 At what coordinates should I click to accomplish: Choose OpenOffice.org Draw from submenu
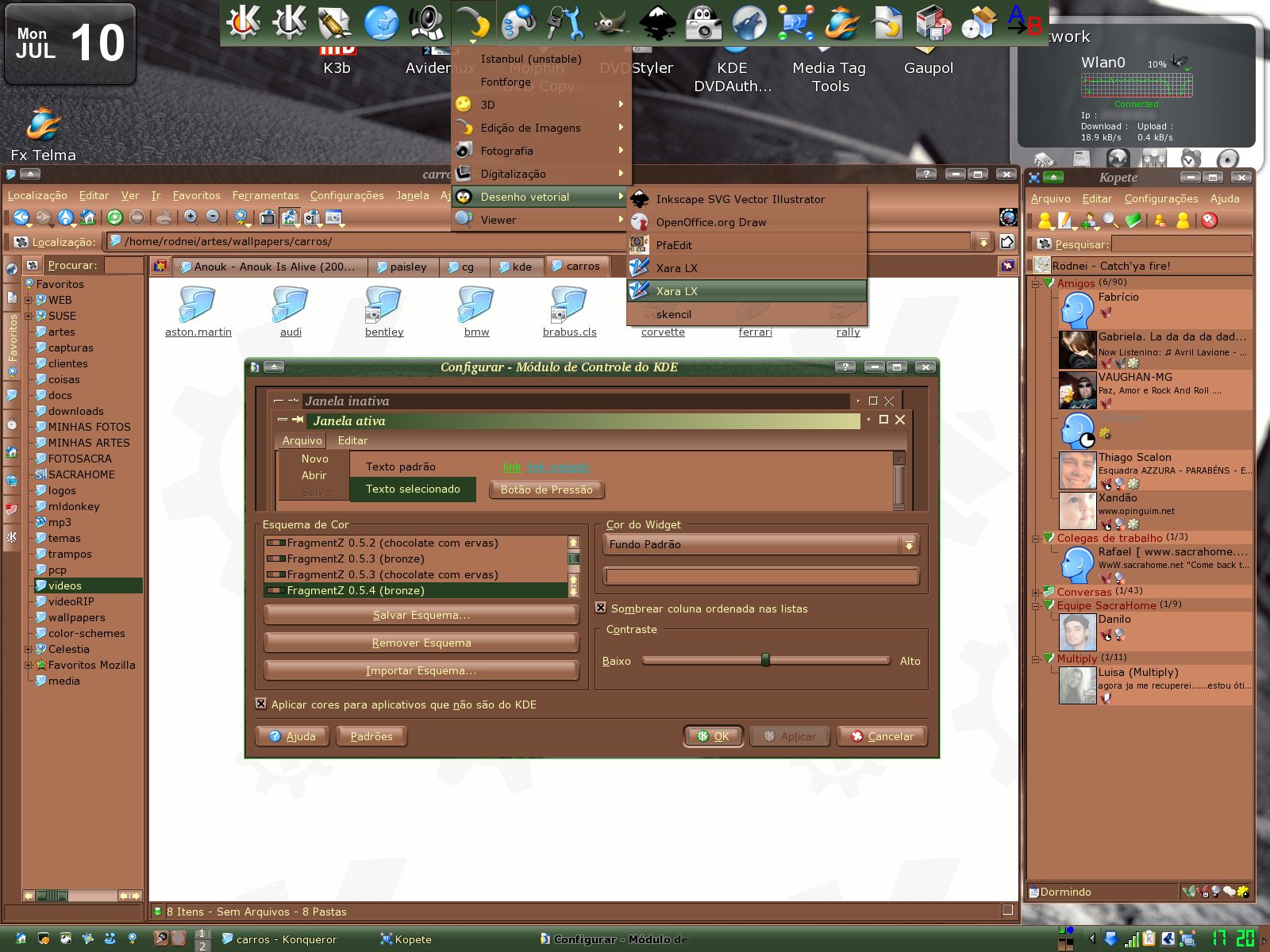(747, 222)
